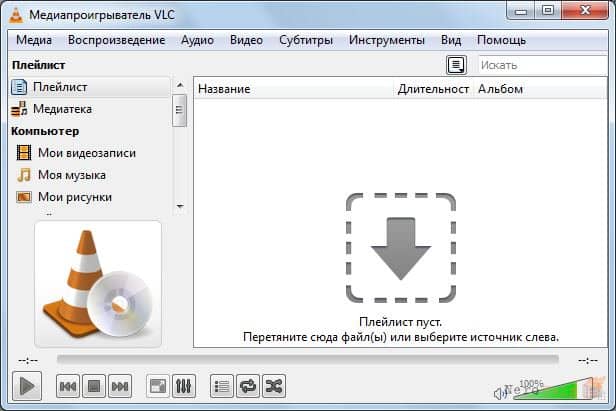Click the Компьютер section heading
Screen dimensions: 616x411
tap(45, 131)
